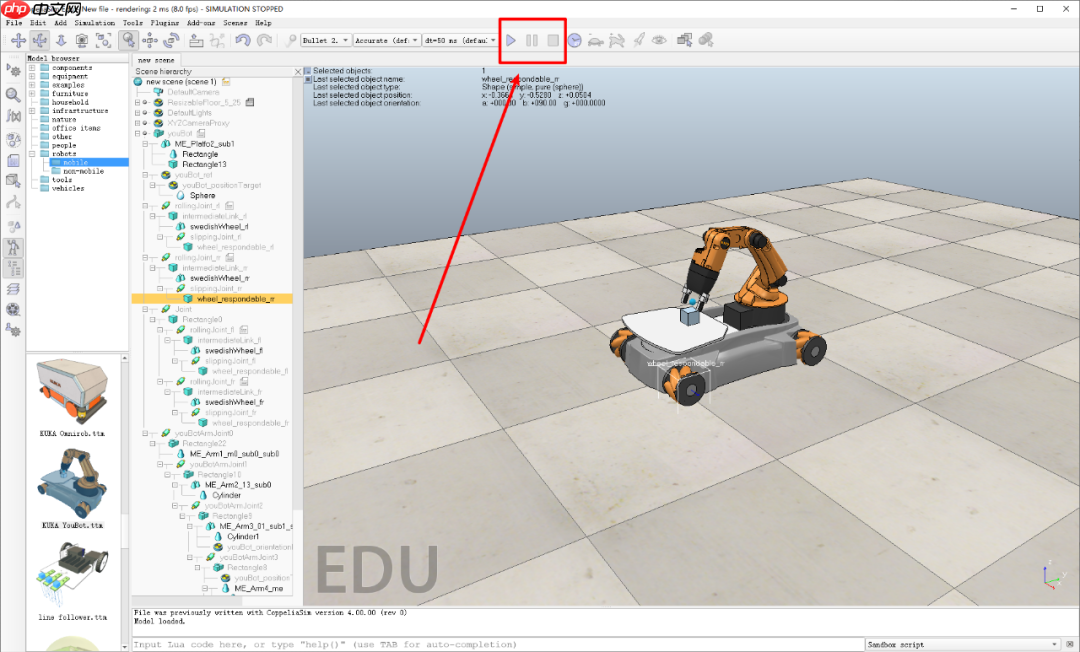Viewport: 1080px width, 652px height.
Task: Open the video recorder film reel icon
Action: 14,307
